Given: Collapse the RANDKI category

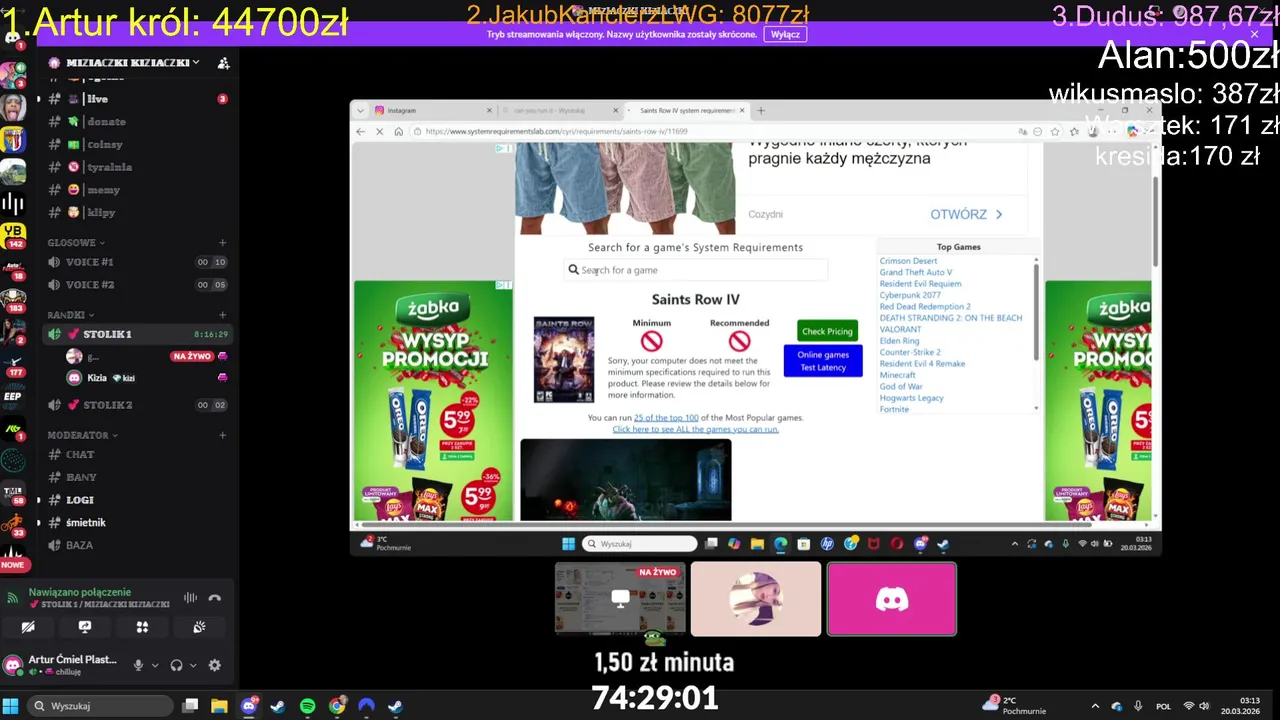Looking at the screenshot, I should (70, 315).
